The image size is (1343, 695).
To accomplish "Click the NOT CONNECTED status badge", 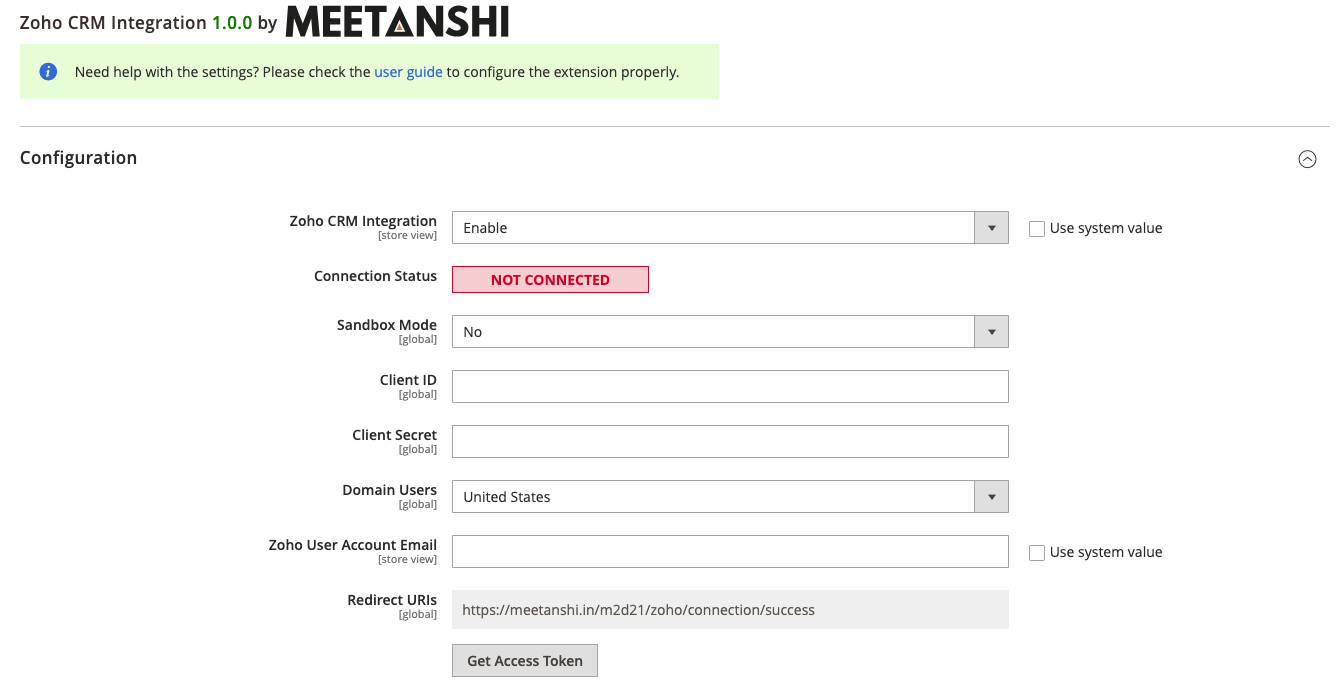I will tap(550, 279).
